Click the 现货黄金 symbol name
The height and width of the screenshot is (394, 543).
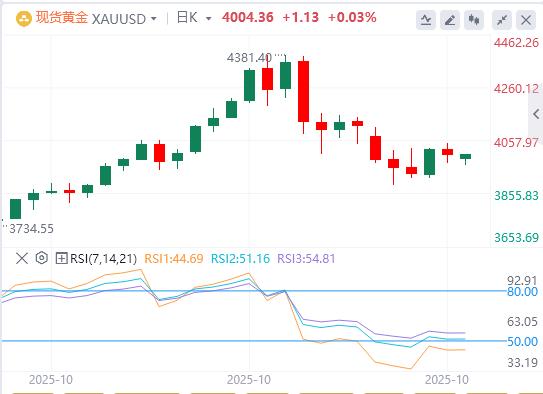coord(62,18)
